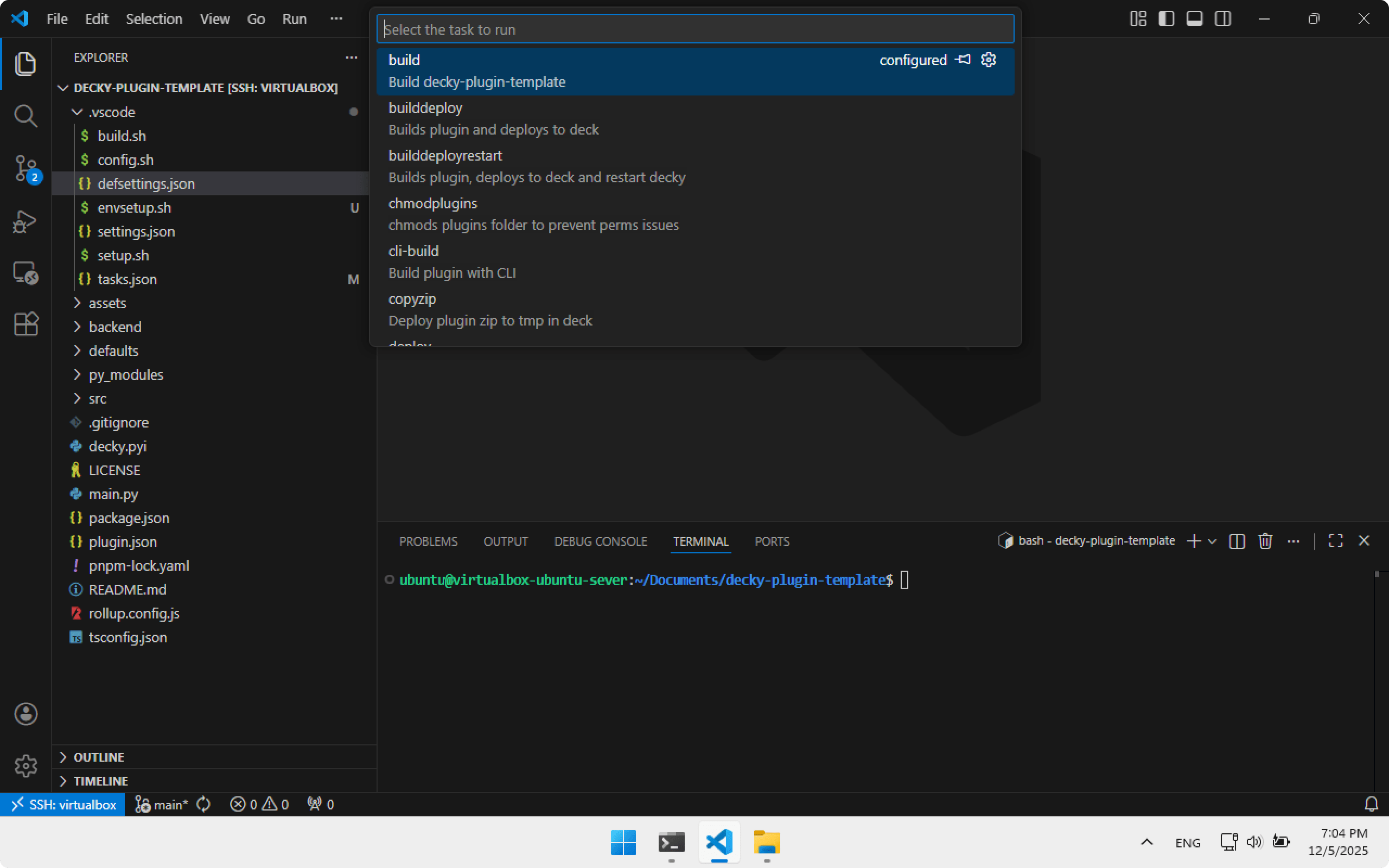The width and height of the screenshot is (1389, 868).
Task: Toggle the secondary side bar
Action: click(x=1222, y=19)
